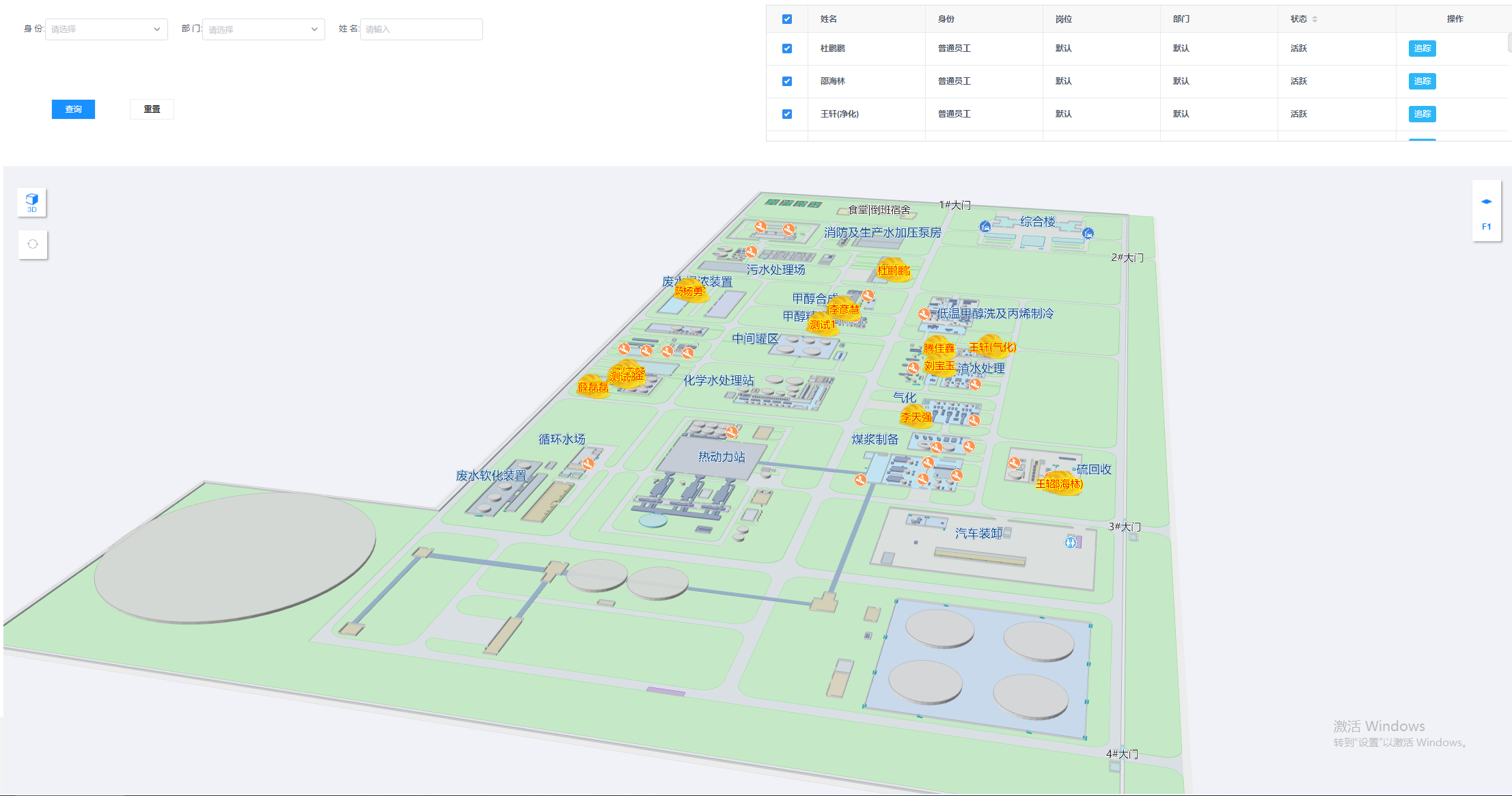Expand the 部门 dropdown selector
Viewport: 1512px width, 796px height.
coord(263,29)
